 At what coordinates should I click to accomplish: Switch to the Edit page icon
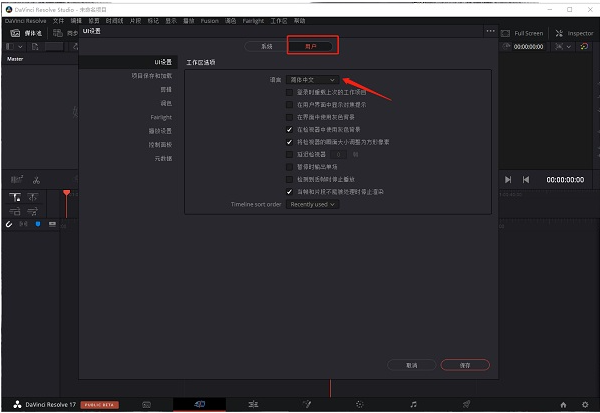click(253, 404)
